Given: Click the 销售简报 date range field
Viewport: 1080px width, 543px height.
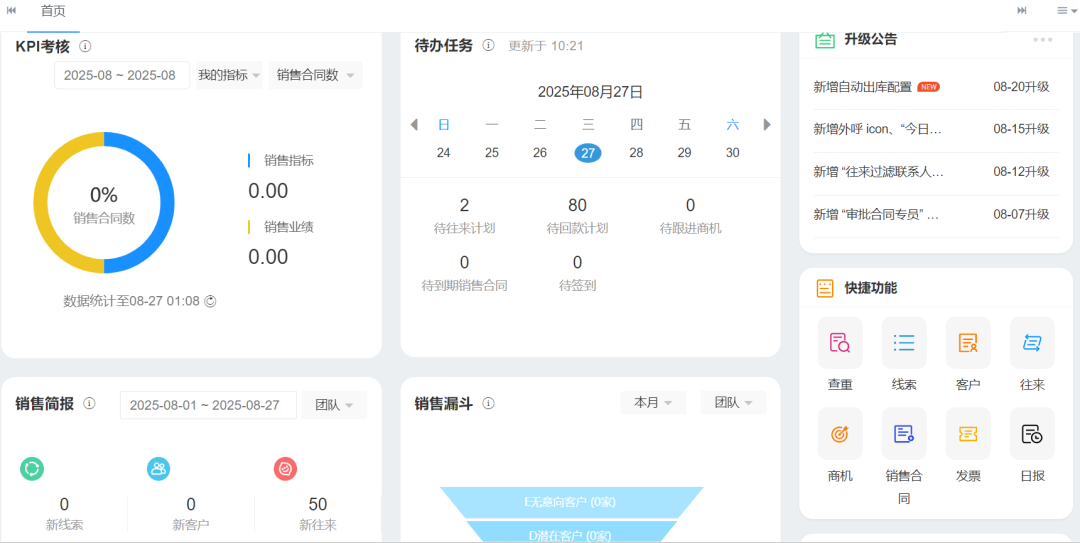Looking at the screenshot, I should pyautogui.click(x=208, y=405).
